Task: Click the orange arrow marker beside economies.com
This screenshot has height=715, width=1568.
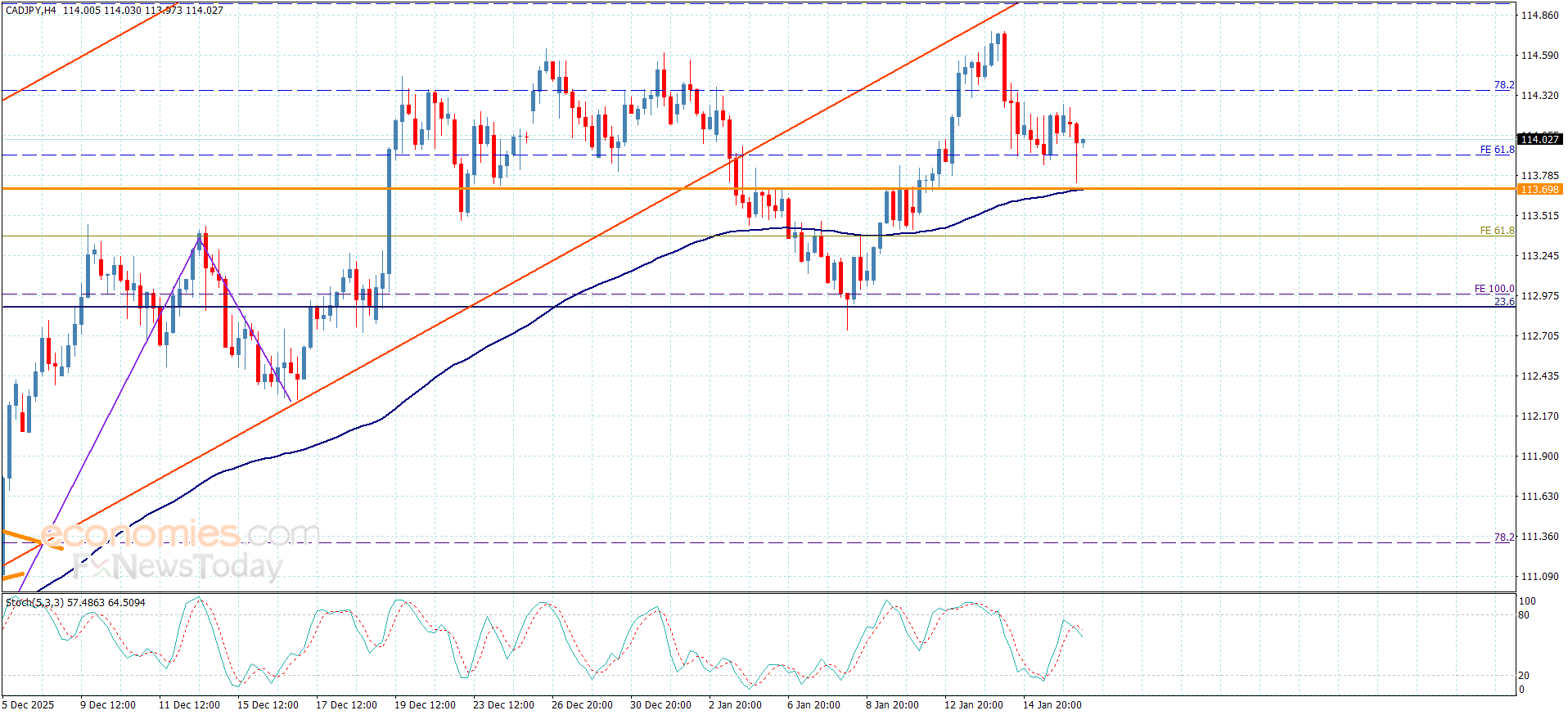Action: (33, 539)
